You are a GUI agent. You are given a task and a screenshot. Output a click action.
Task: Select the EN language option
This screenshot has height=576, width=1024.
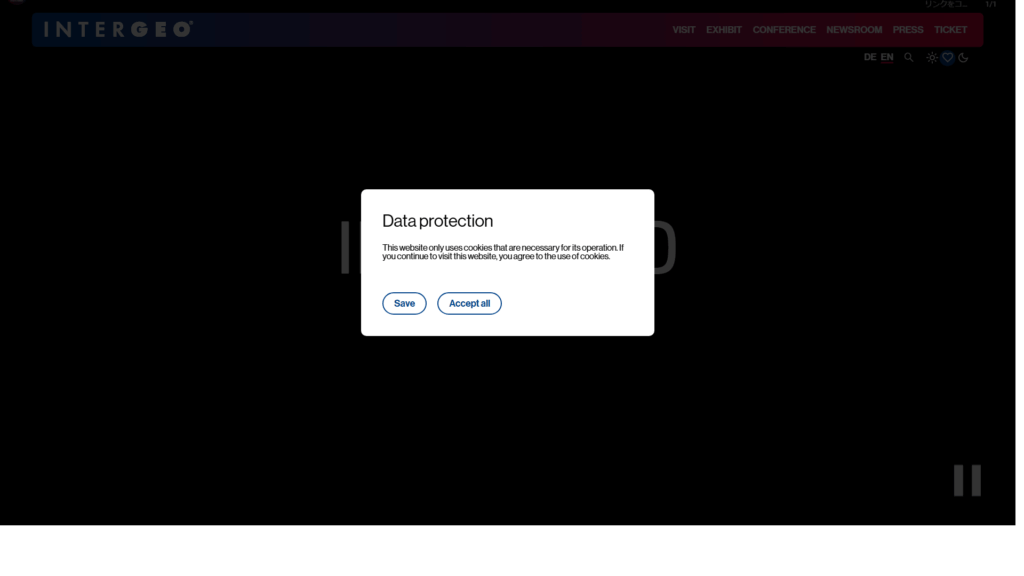(887, 57)
